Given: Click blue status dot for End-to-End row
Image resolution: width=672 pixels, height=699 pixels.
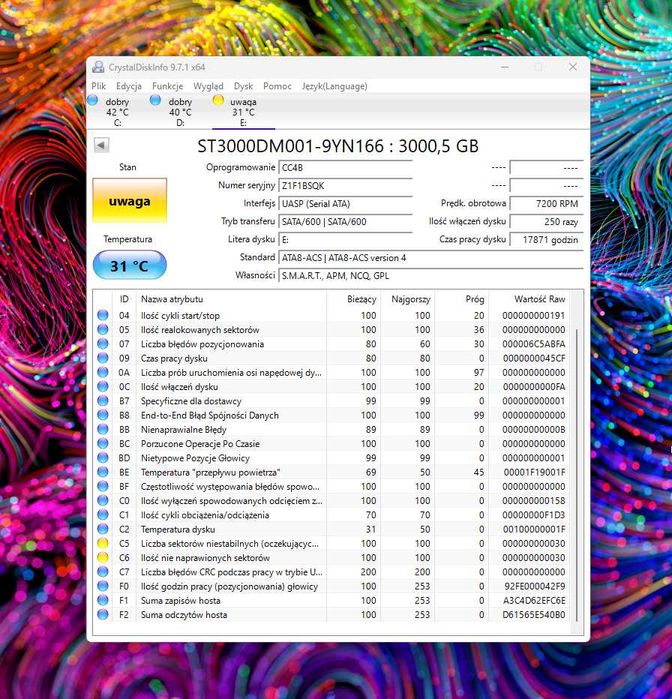Looking at the screenshot, I should point(103,415).
